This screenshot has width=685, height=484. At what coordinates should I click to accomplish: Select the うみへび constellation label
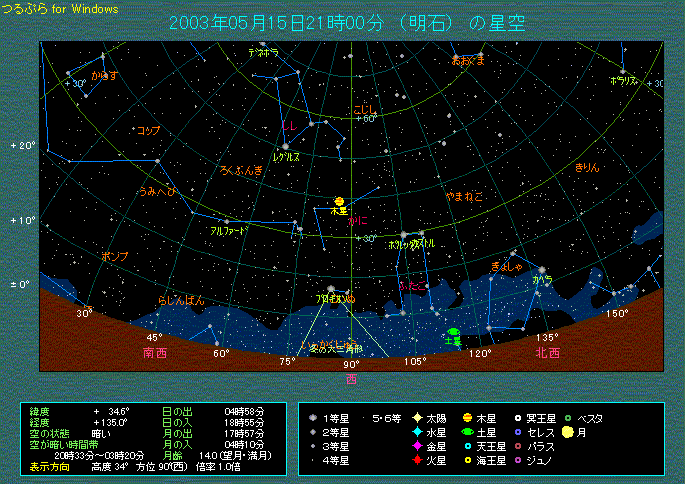pos(157,191)
